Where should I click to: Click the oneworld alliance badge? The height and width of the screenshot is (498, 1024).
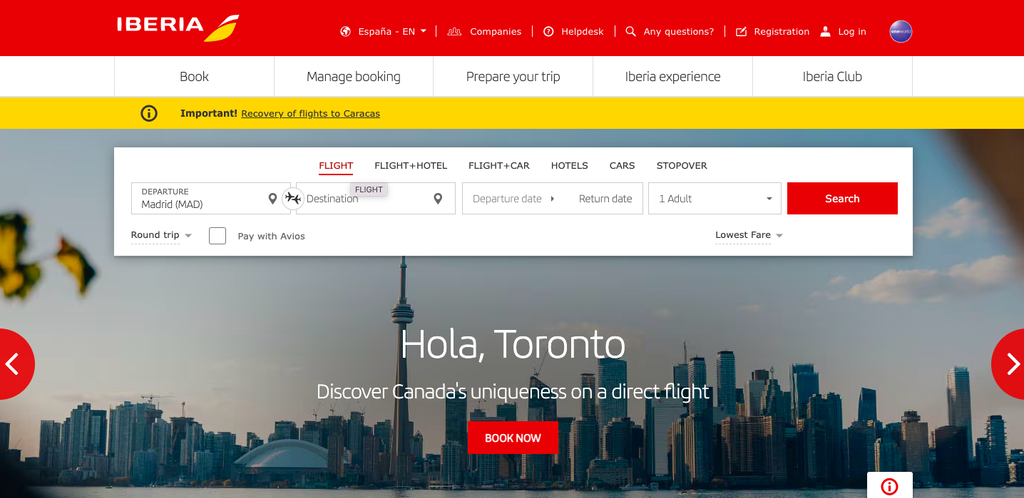click(x=901, y=31)
